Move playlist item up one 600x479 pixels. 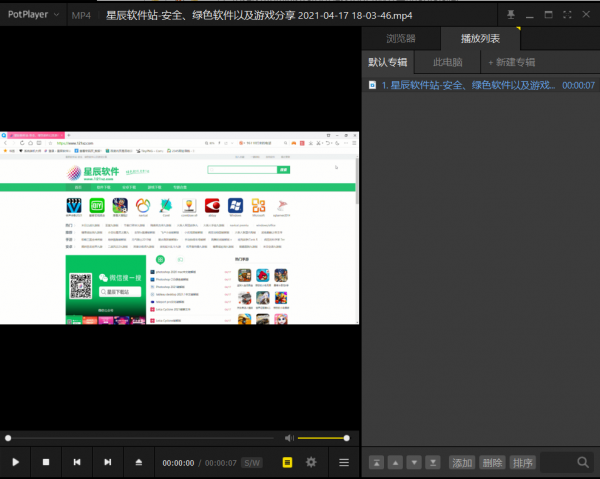click(x=395, y=463)
